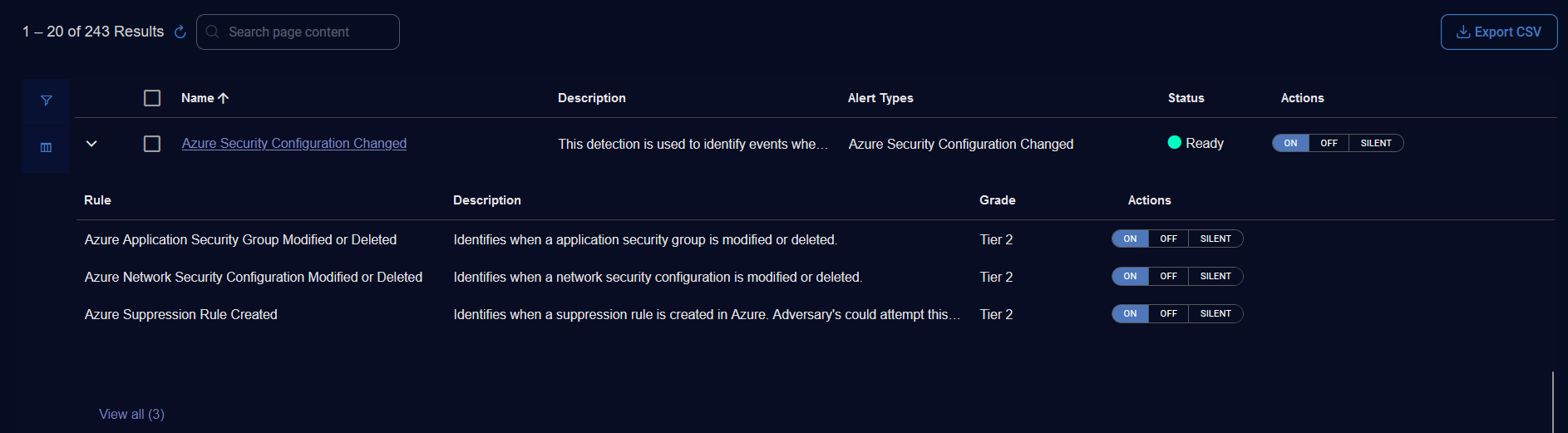Open the filter panel icon
The height and width of the screenshot is (433, 1568).
pos(47,101)
